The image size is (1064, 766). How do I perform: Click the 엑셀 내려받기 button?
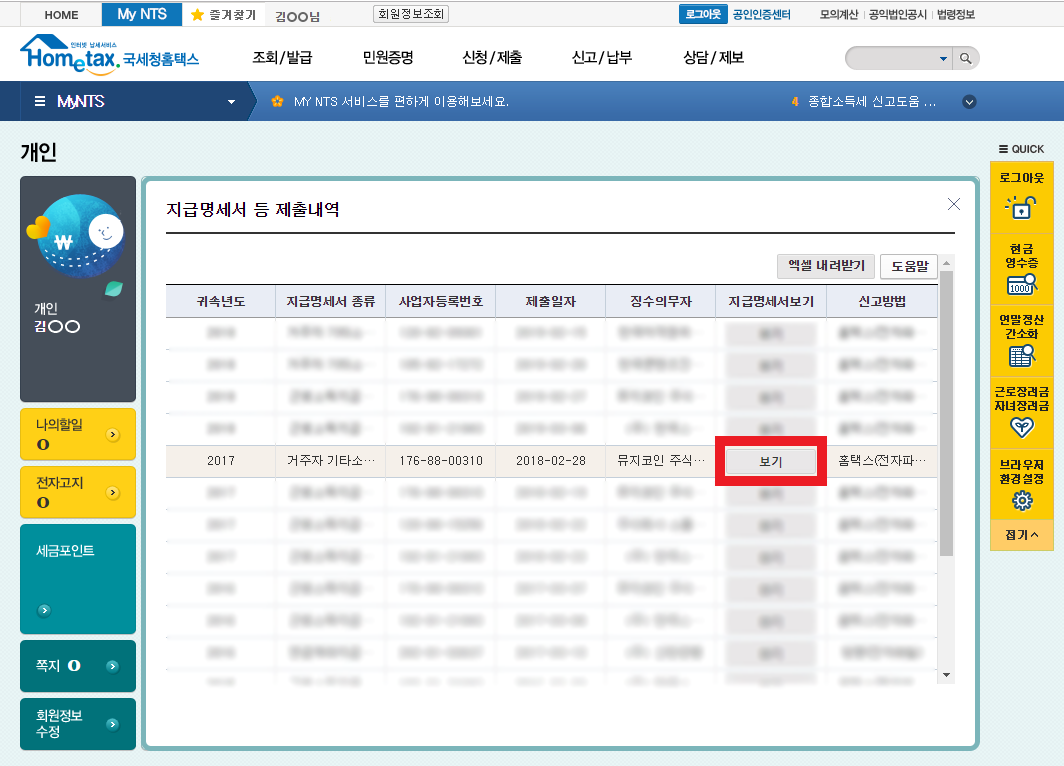825,266
